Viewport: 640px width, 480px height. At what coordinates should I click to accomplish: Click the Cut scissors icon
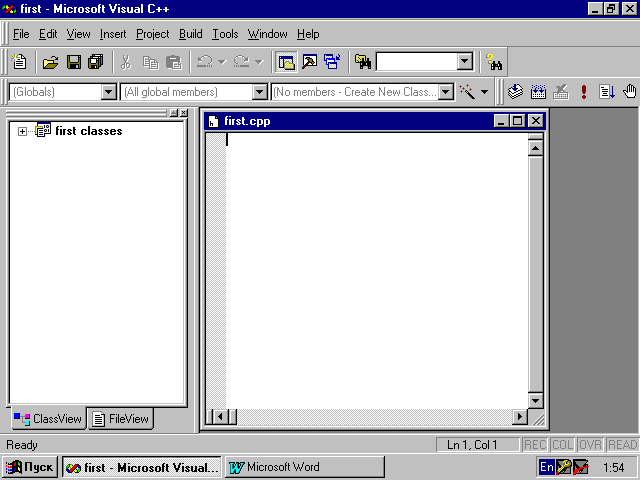tap(126, 62)
